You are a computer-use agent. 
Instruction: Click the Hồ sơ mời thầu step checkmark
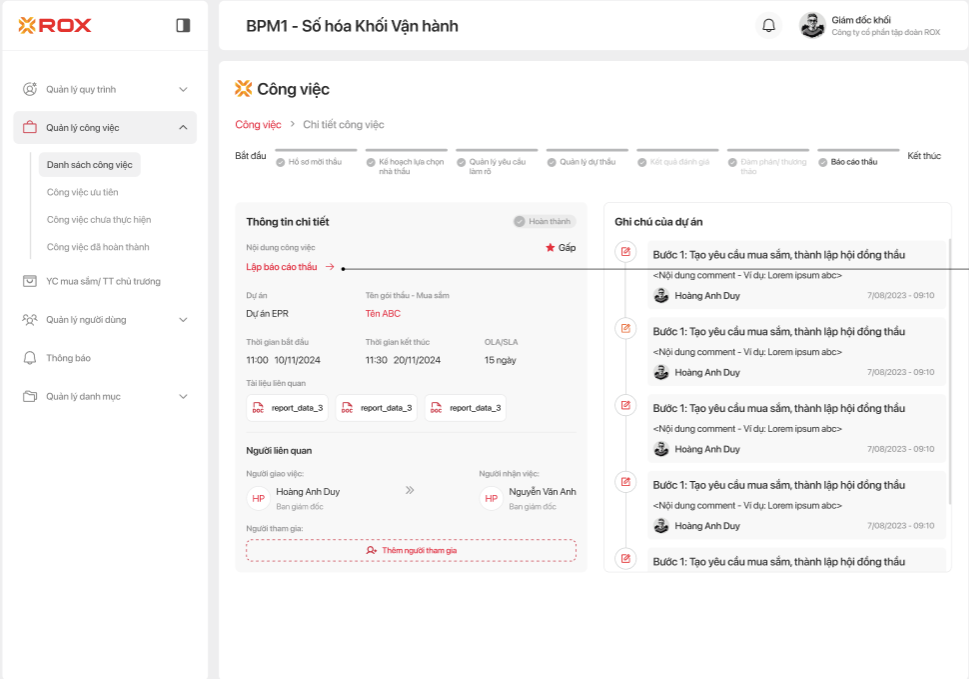coord(281,162)
